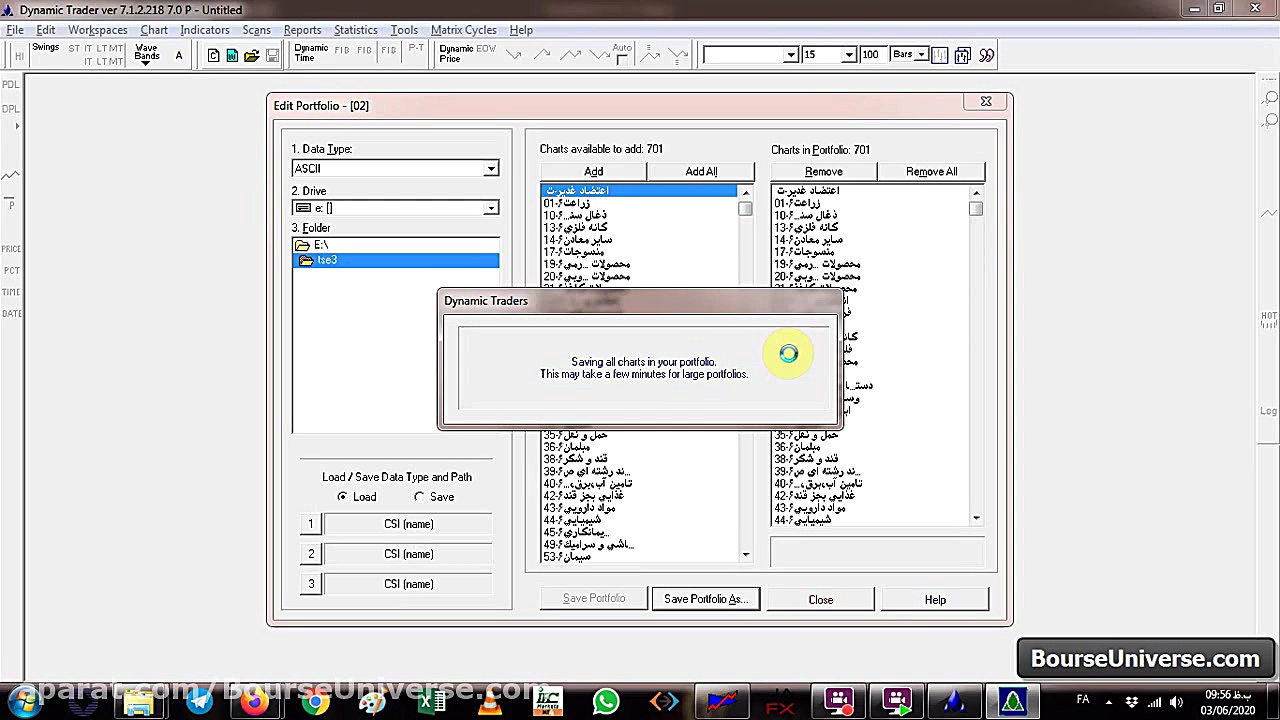This screenshot has width=1280, height=720.
Task: Open the Wave Bands tool
Action: tap(147, 53)
